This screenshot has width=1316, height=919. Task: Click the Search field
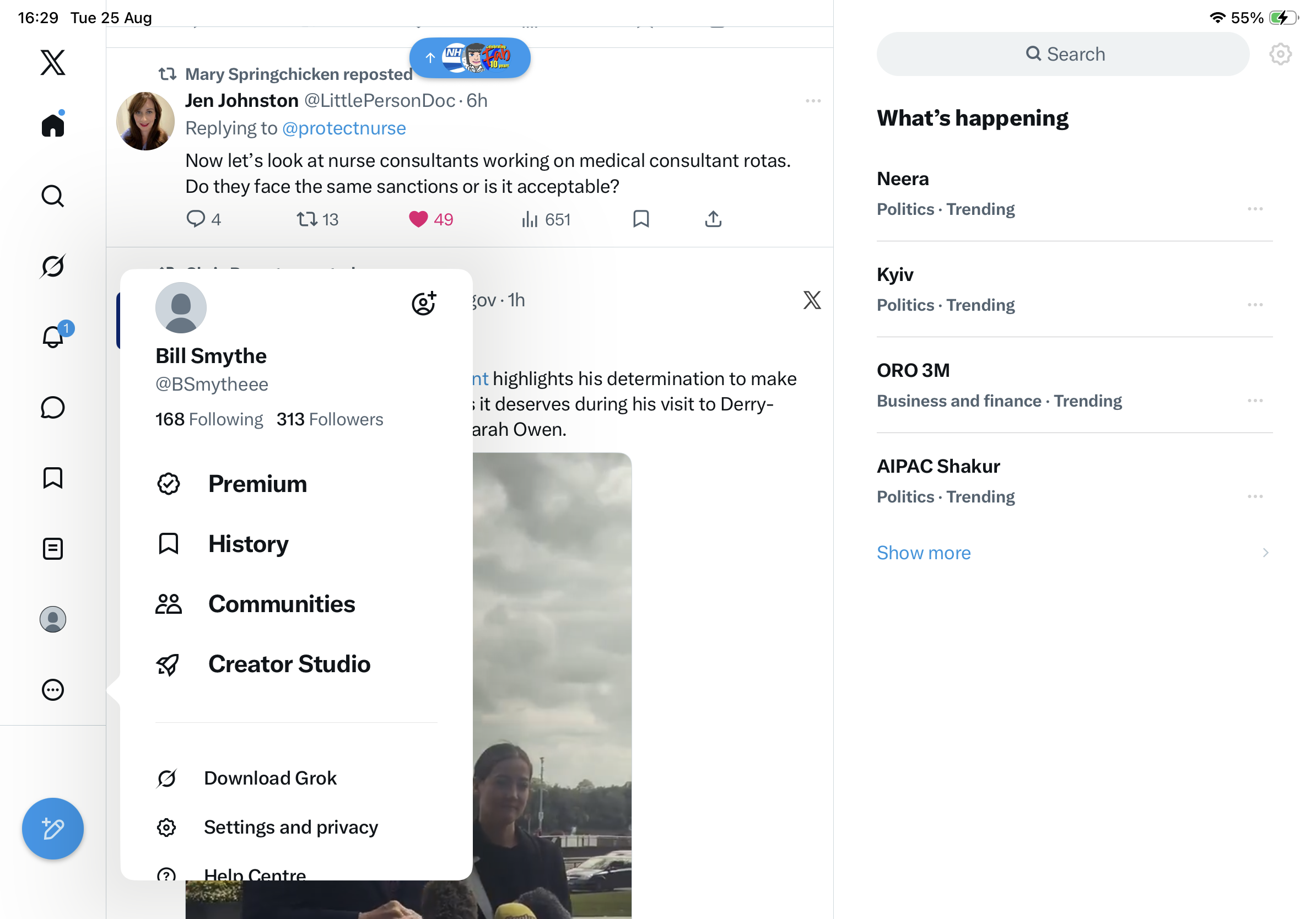[x=1062, y=55]
